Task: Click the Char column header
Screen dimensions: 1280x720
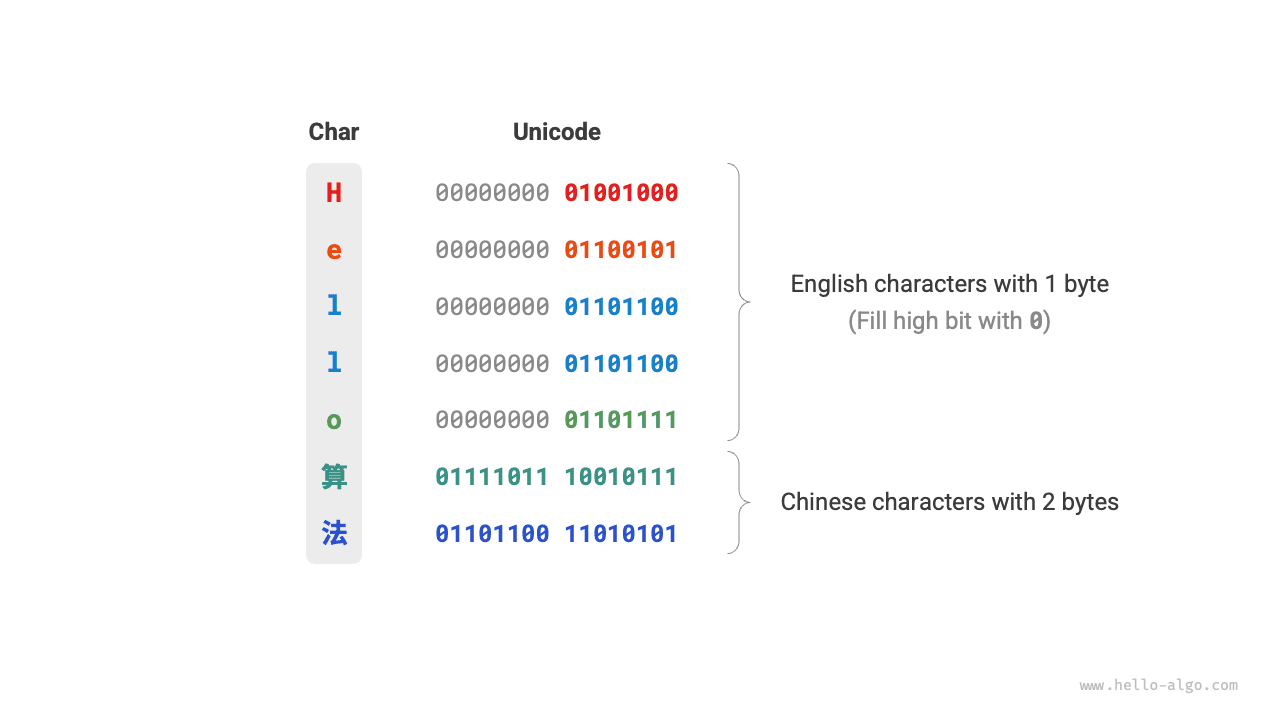Action: pyautogui.click(x=334, y=132)
